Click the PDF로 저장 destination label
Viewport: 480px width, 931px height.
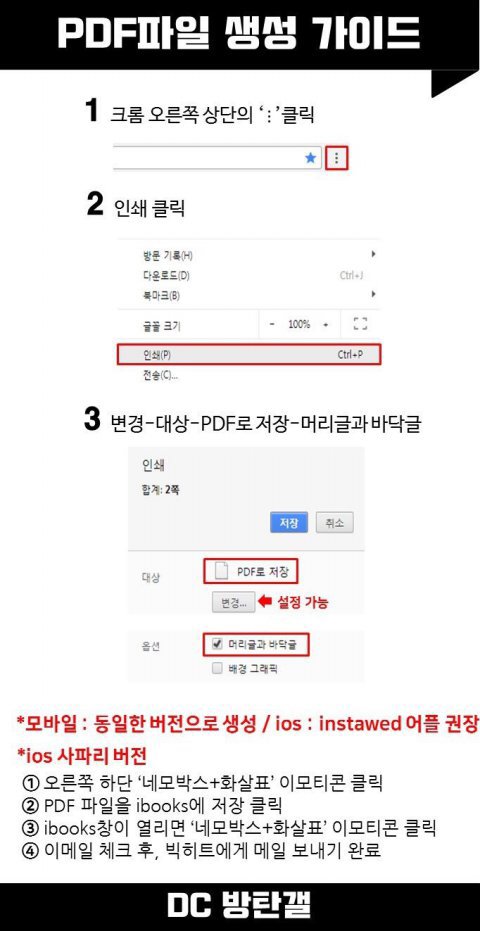[x=263, y=572]
